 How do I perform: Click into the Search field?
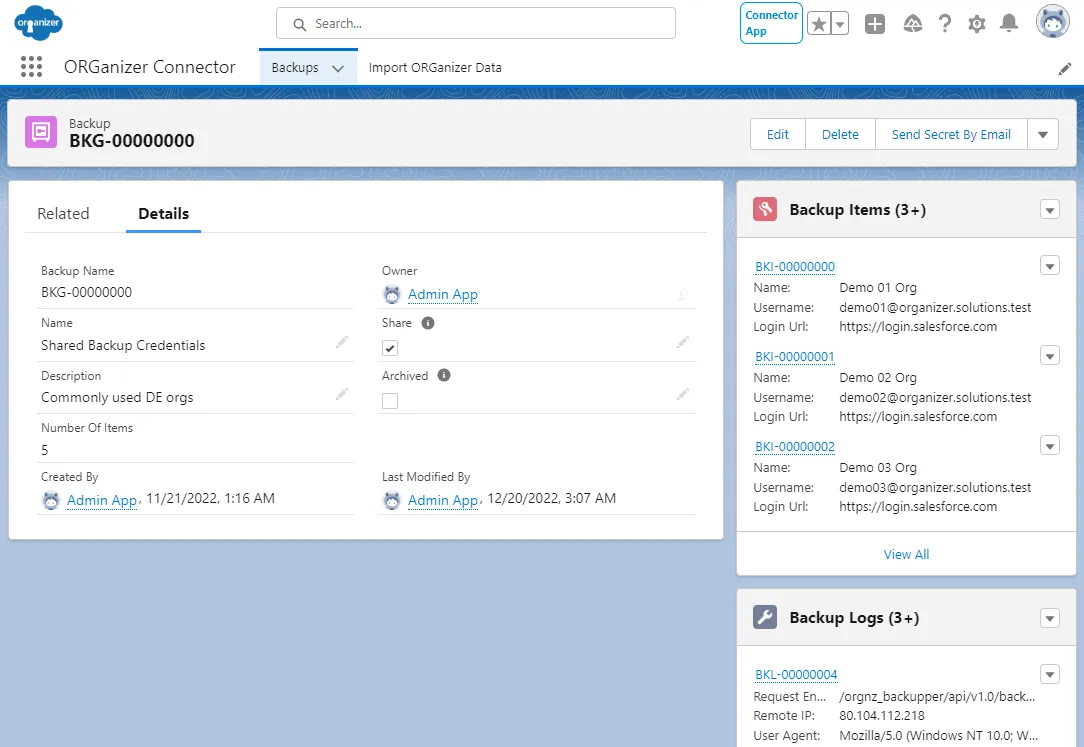[476, 23]
